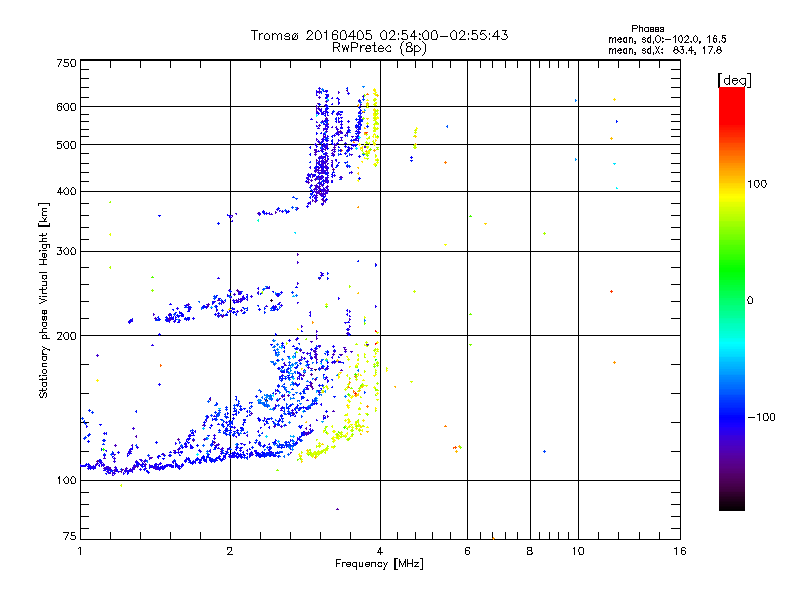This screenshot has width=800, height=600.
Task: Click the colorbar tick label '-100'
Action: tap(761, 417)
